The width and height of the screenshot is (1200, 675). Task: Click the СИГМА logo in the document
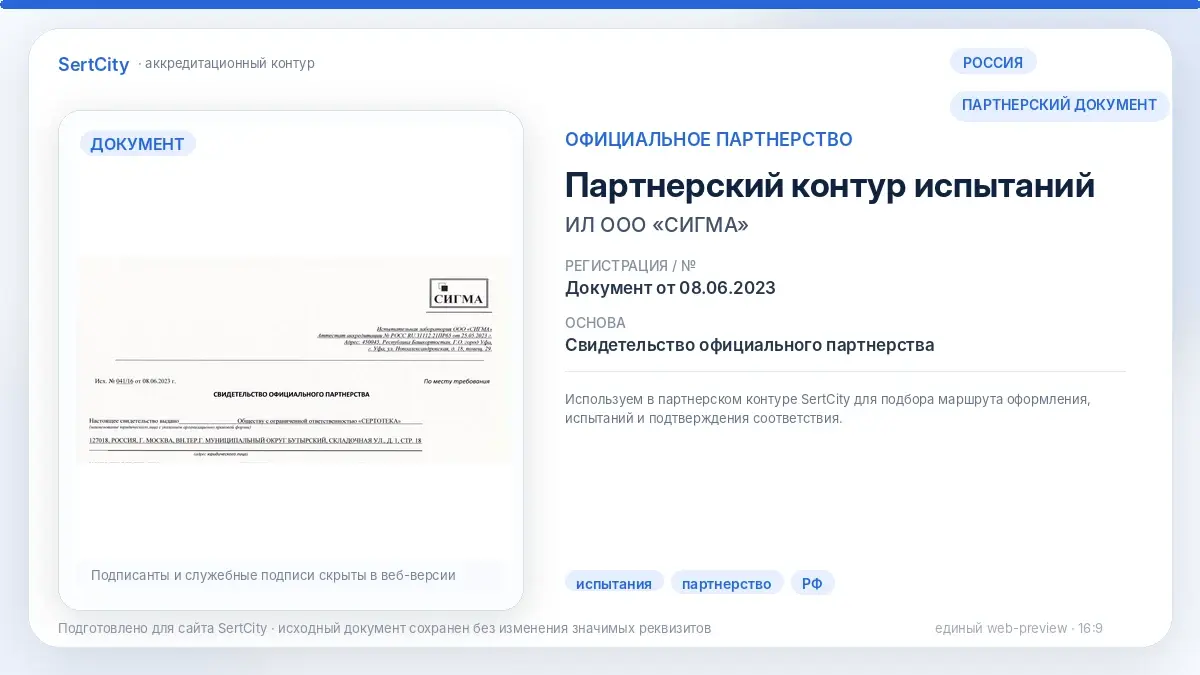(x=458, y=293)
